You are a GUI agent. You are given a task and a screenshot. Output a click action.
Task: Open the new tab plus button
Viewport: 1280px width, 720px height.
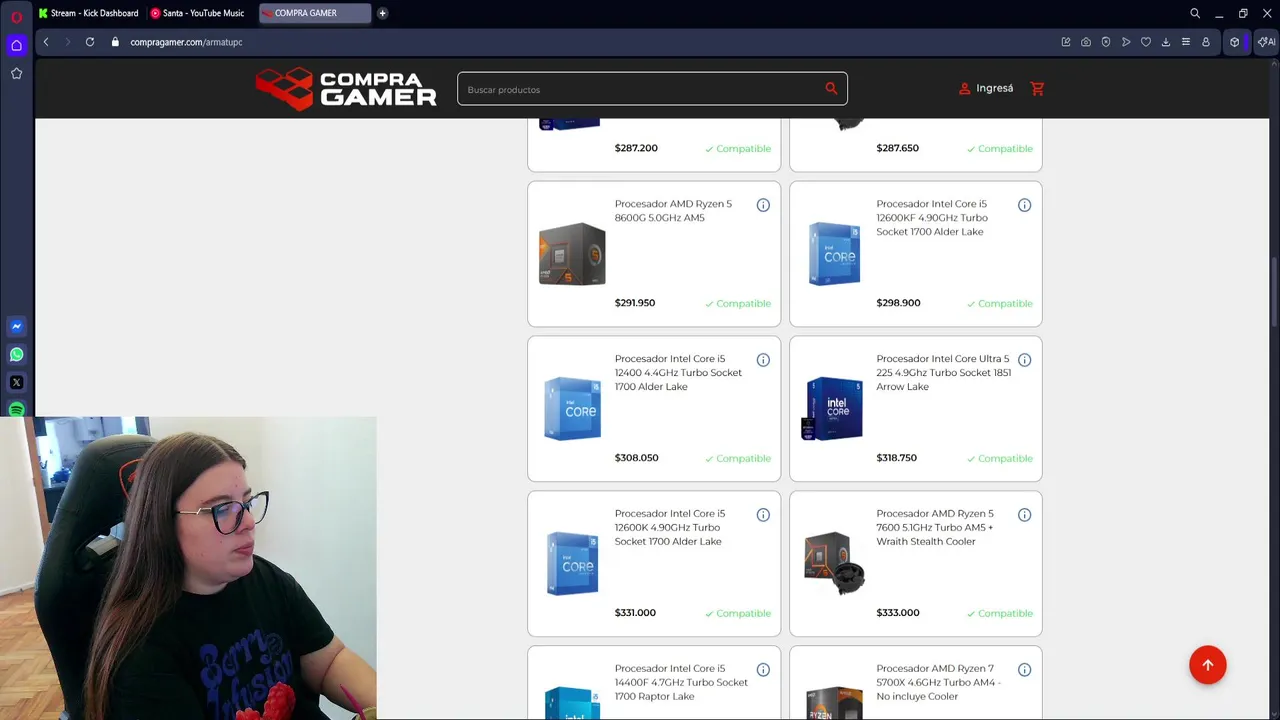tap(382, 13)
